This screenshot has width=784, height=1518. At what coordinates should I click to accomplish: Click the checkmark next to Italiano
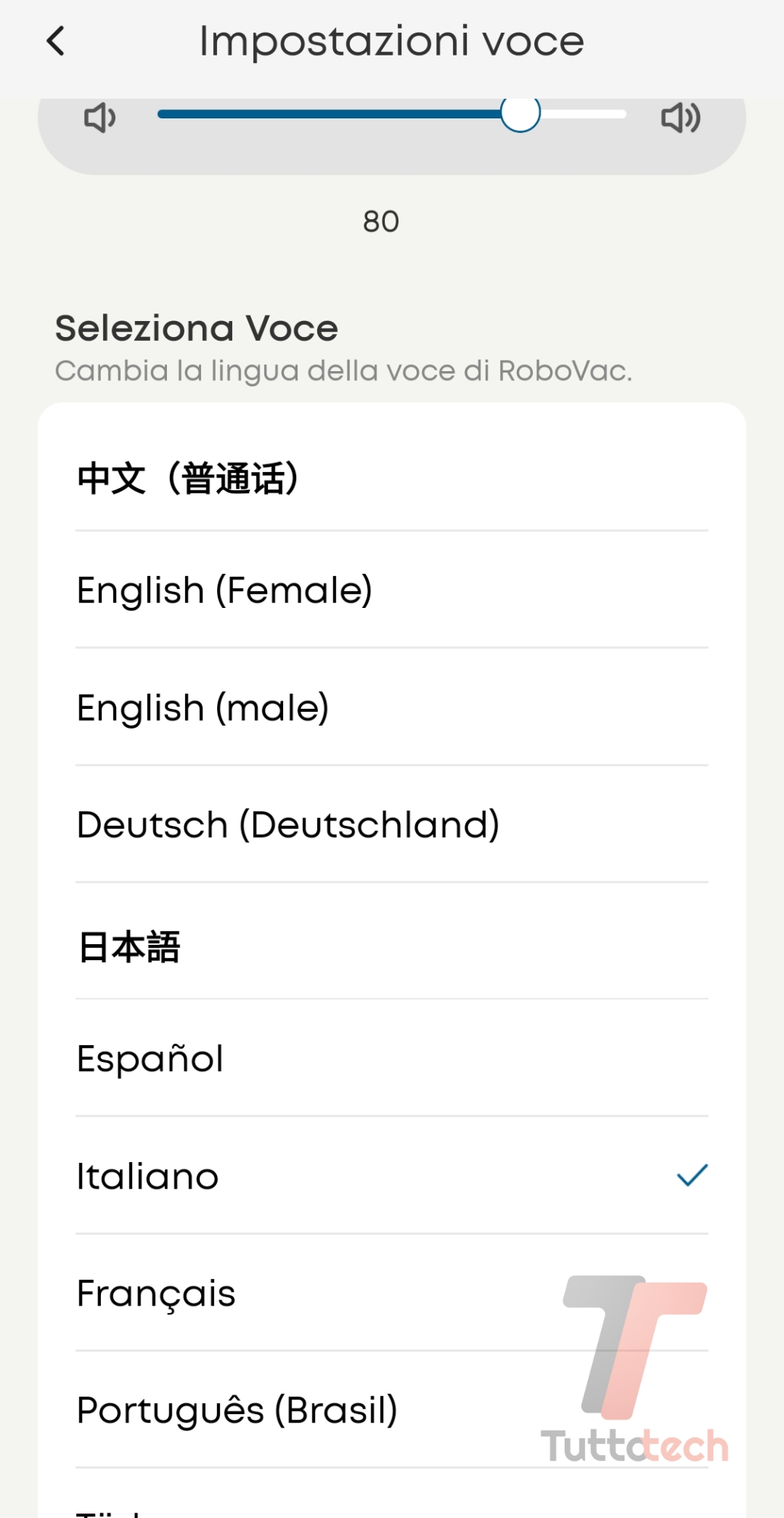691,1176
